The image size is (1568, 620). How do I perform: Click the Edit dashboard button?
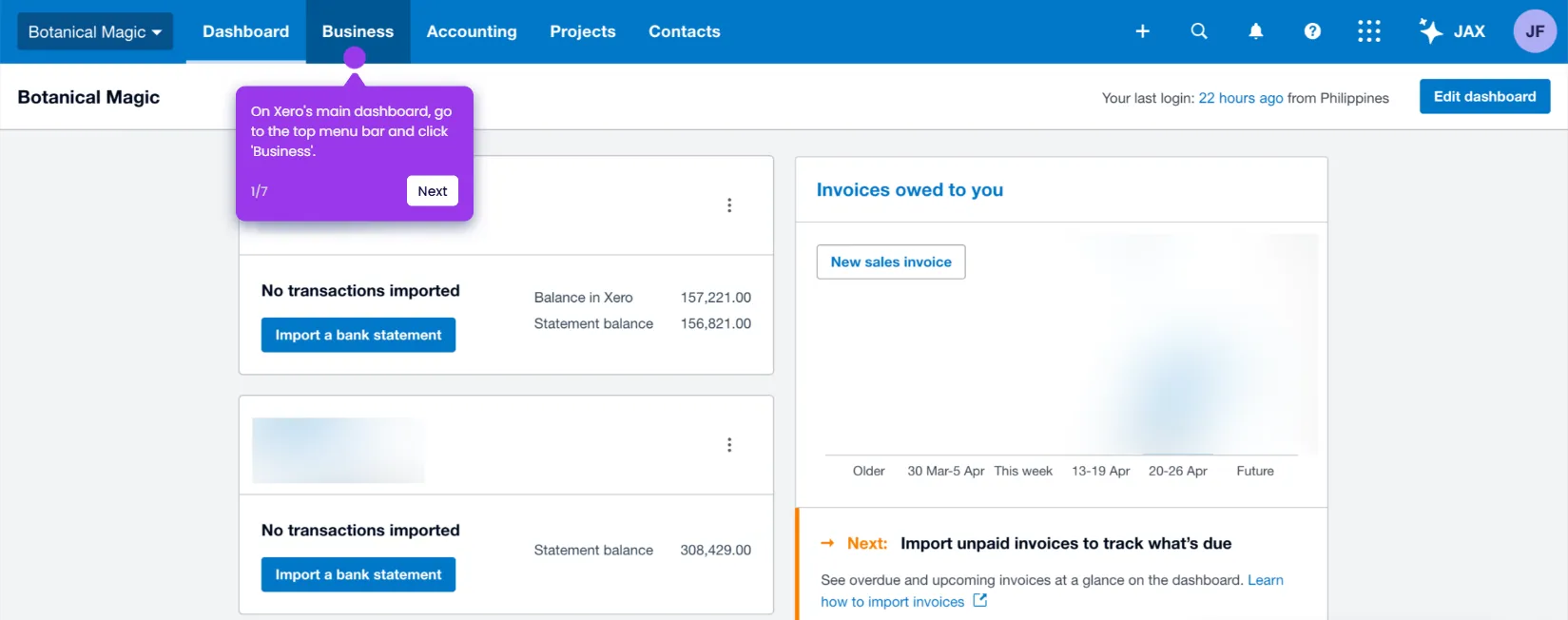point(1484,96)
